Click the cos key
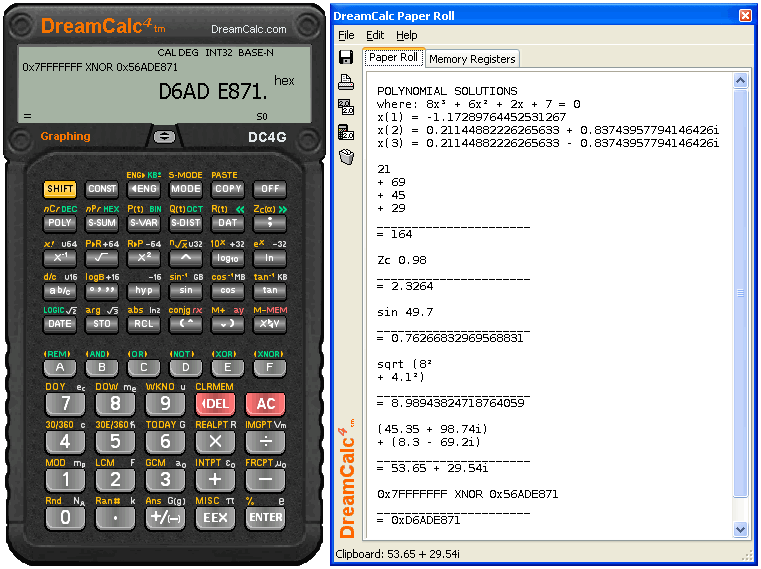761x569 pixels. click(228, 290)
